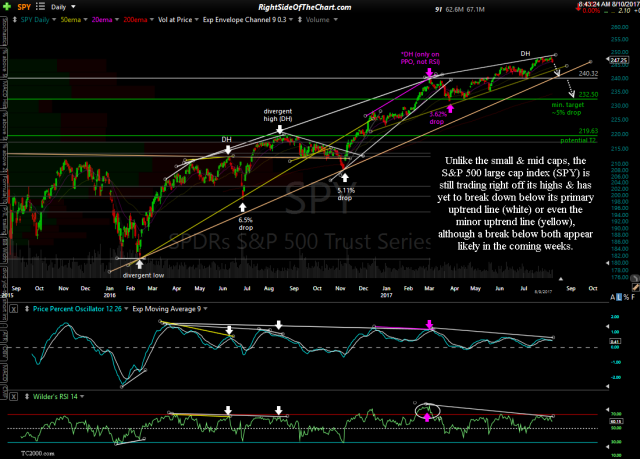Click the 219.63 green price label

[x=588, y=131]
